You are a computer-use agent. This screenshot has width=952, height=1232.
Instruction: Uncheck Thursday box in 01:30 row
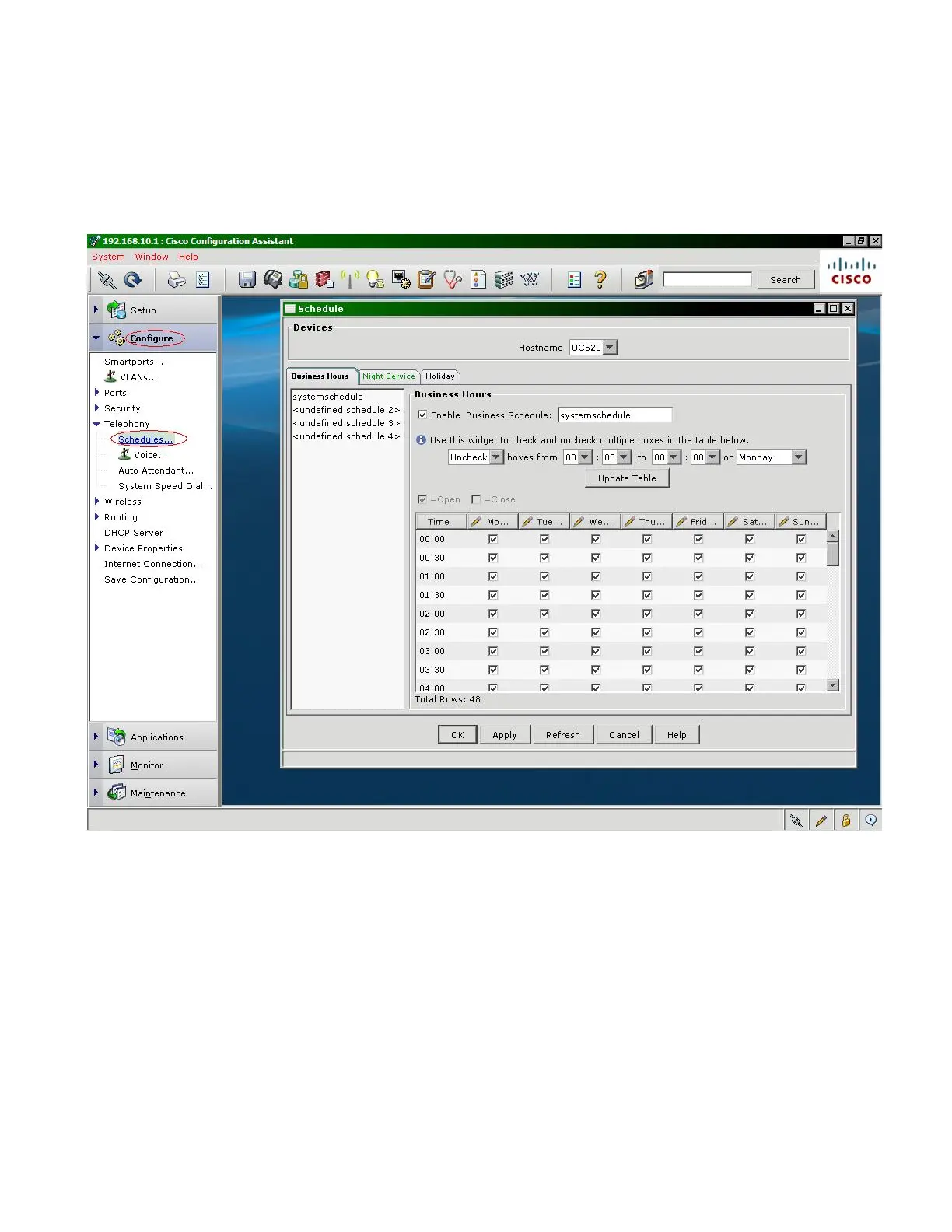pos(647,595)
